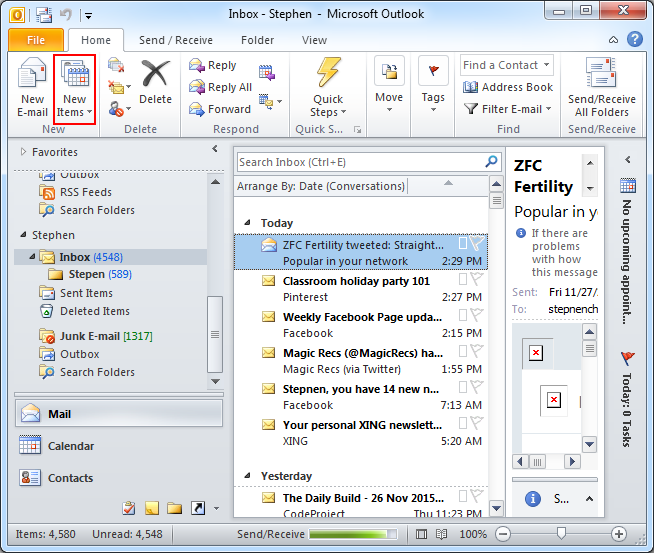
Task: Click the Reply button
Action: tap(213, 65)
